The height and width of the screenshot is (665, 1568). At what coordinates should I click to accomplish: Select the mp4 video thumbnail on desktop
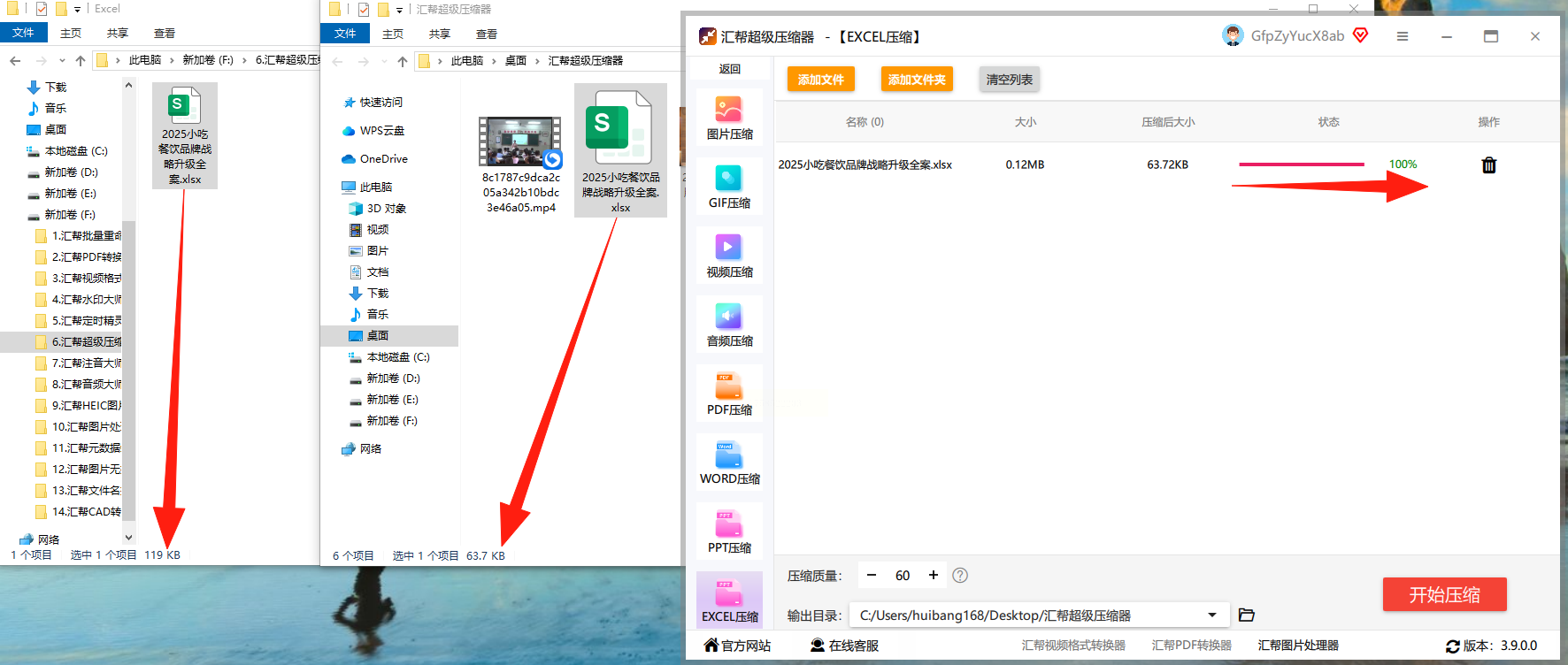click(520, 164)
